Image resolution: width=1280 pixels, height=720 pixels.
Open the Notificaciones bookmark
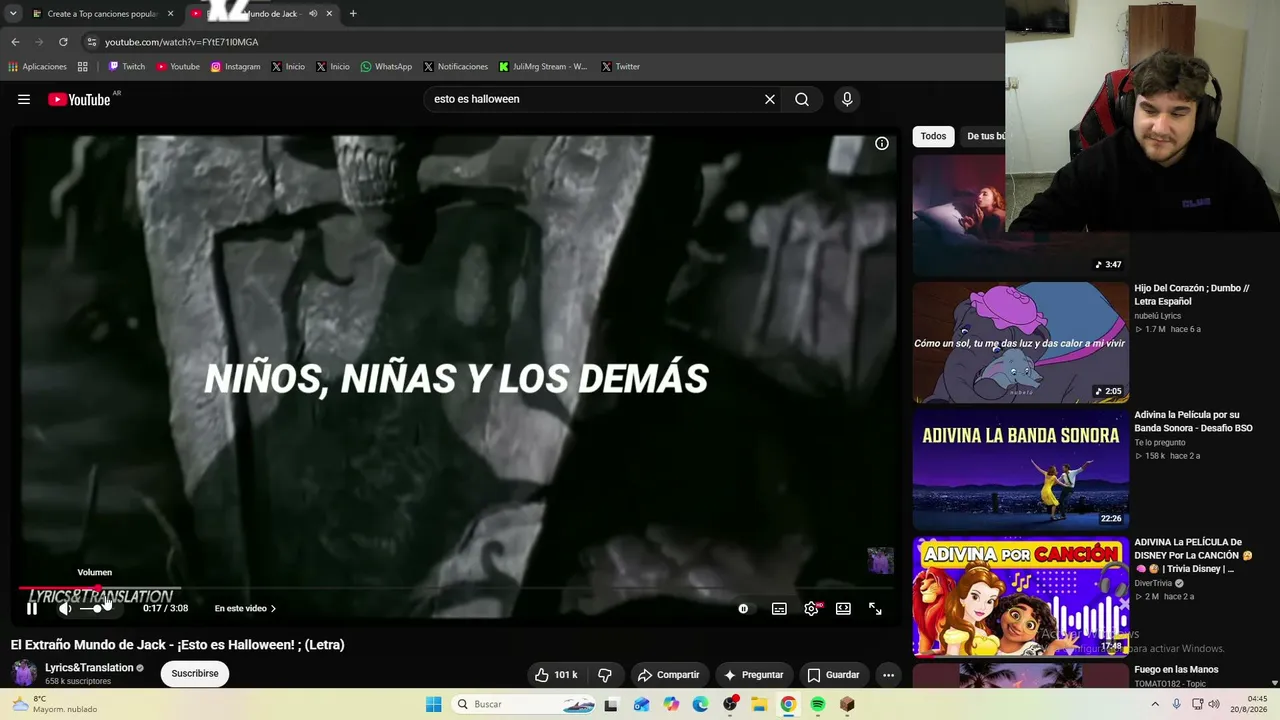click(x=455, y=67)
